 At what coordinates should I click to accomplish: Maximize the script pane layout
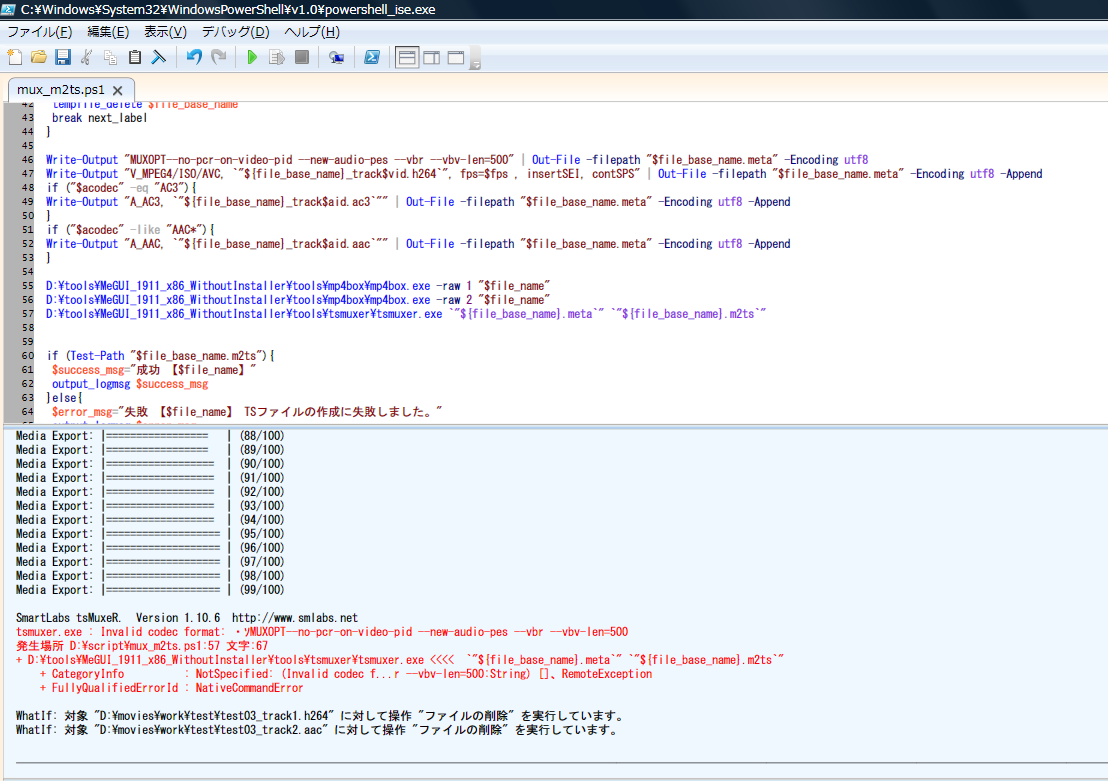click(455, 57)
